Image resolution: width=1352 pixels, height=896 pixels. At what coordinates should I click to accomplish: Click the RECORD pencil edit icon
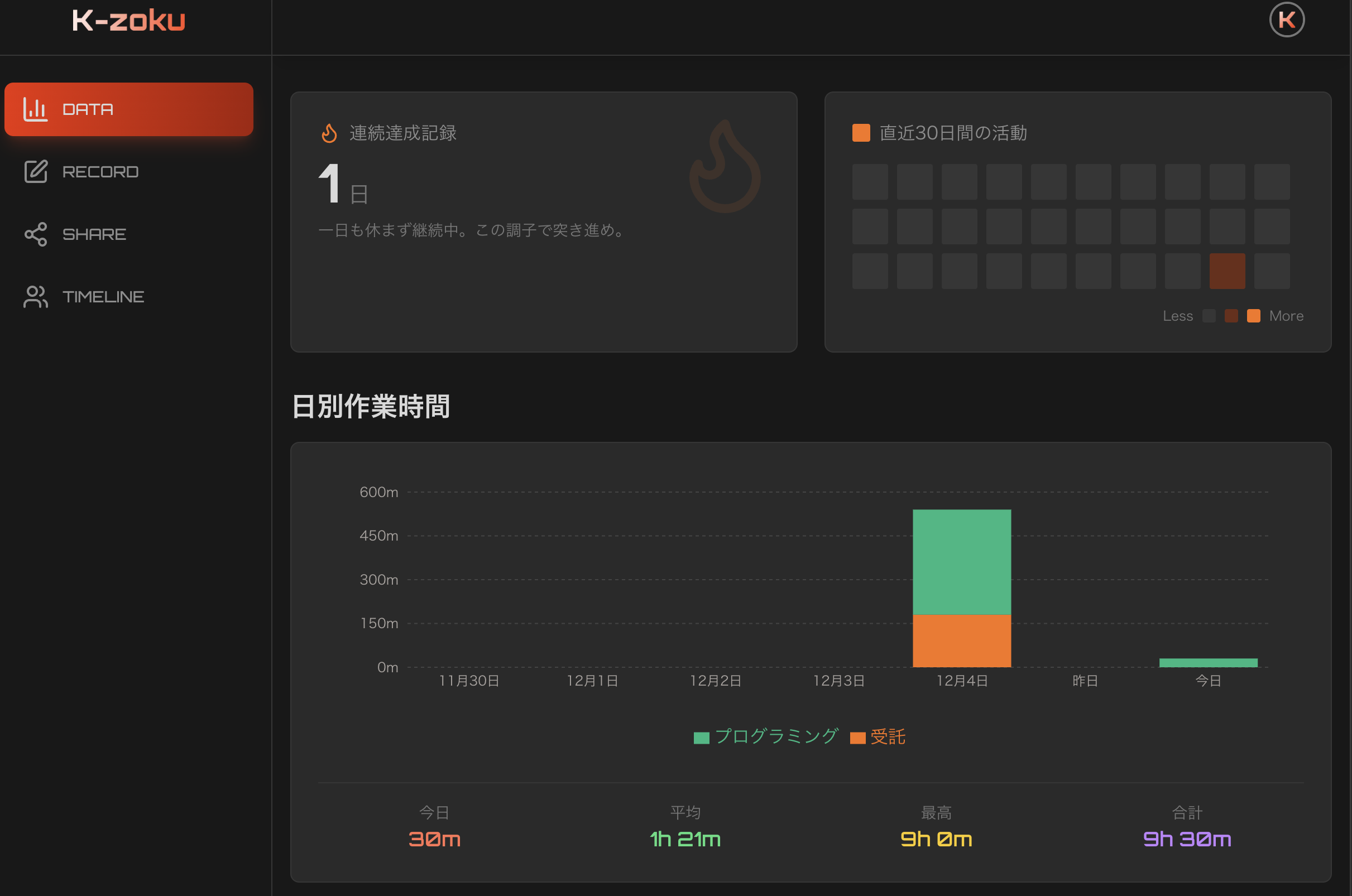click(35, 171)
